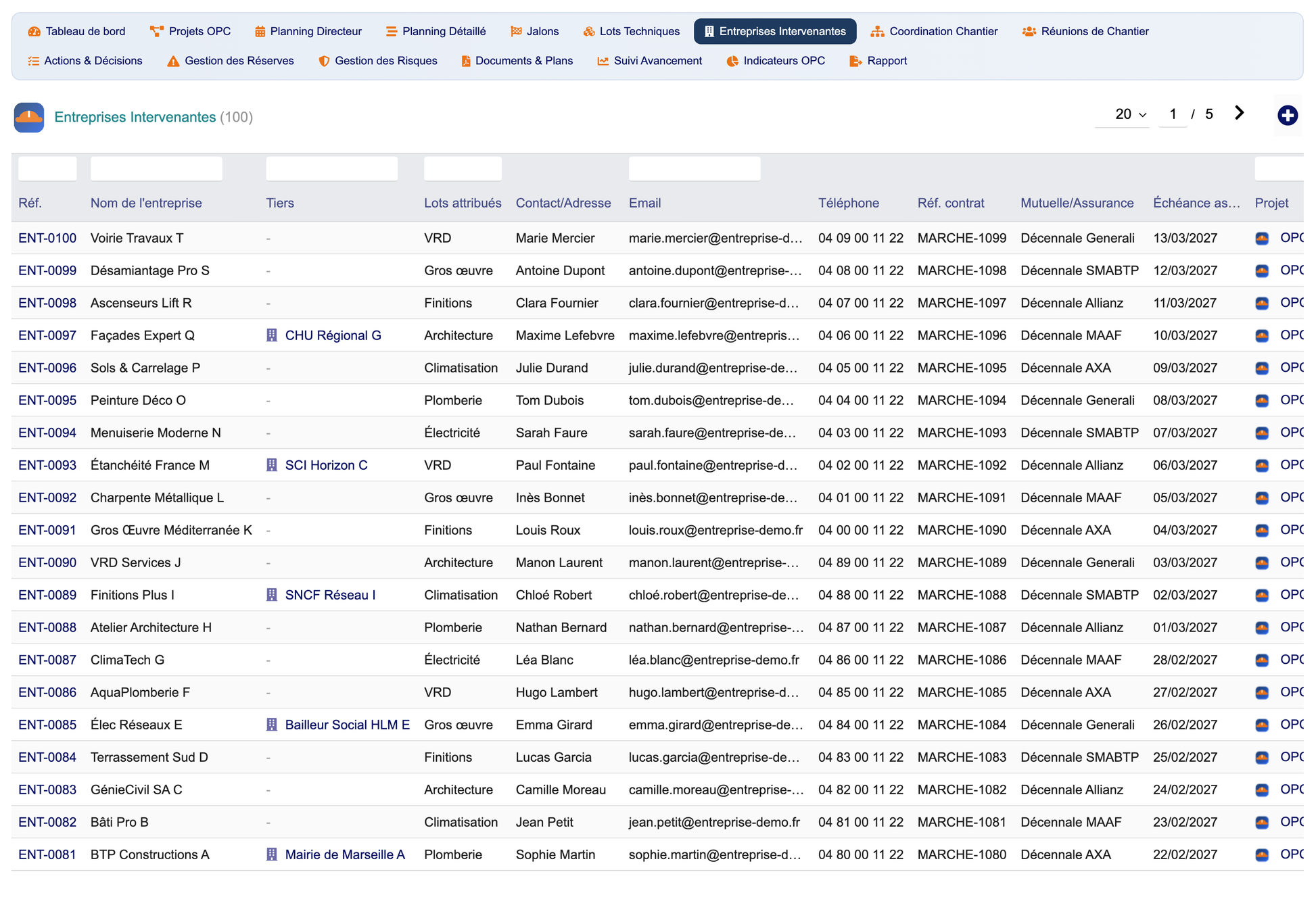The height and width of the screenshot is (920, 1316).
Task: Click building icon beside Bailleur Social HLM E
Action: [272, 725]
